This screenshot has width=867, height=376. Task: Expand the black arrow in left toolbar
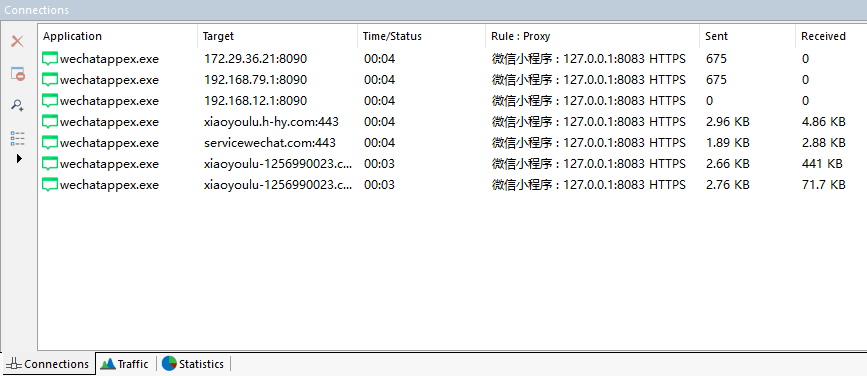19,159
